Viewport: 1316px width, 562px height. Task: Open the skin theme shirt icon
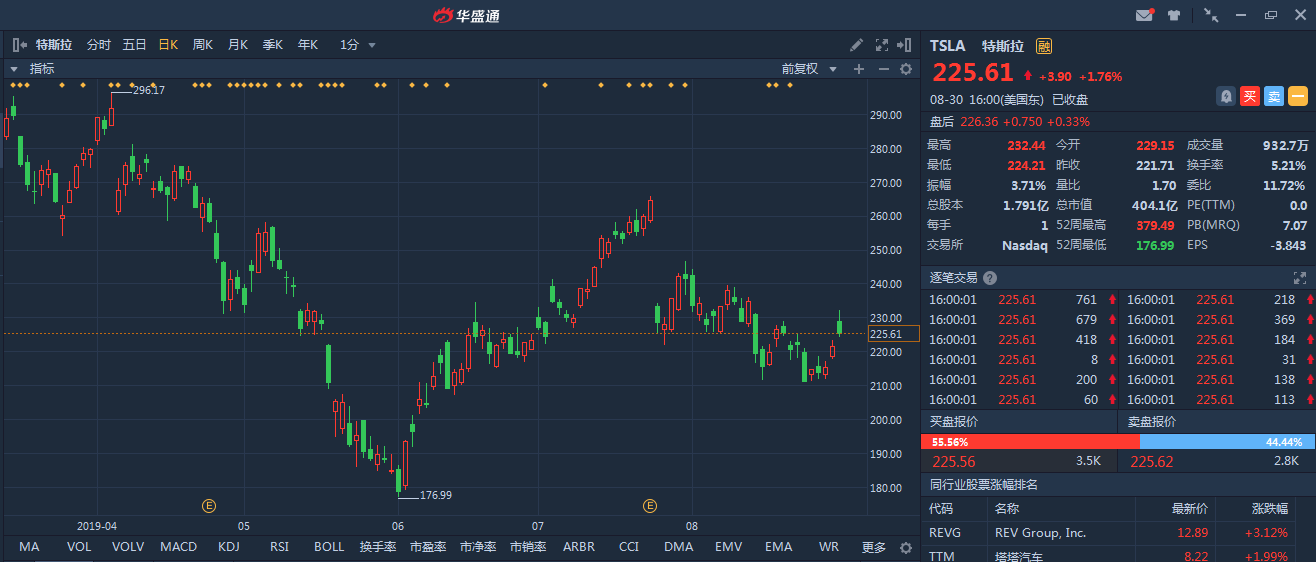click(1175, 15)
